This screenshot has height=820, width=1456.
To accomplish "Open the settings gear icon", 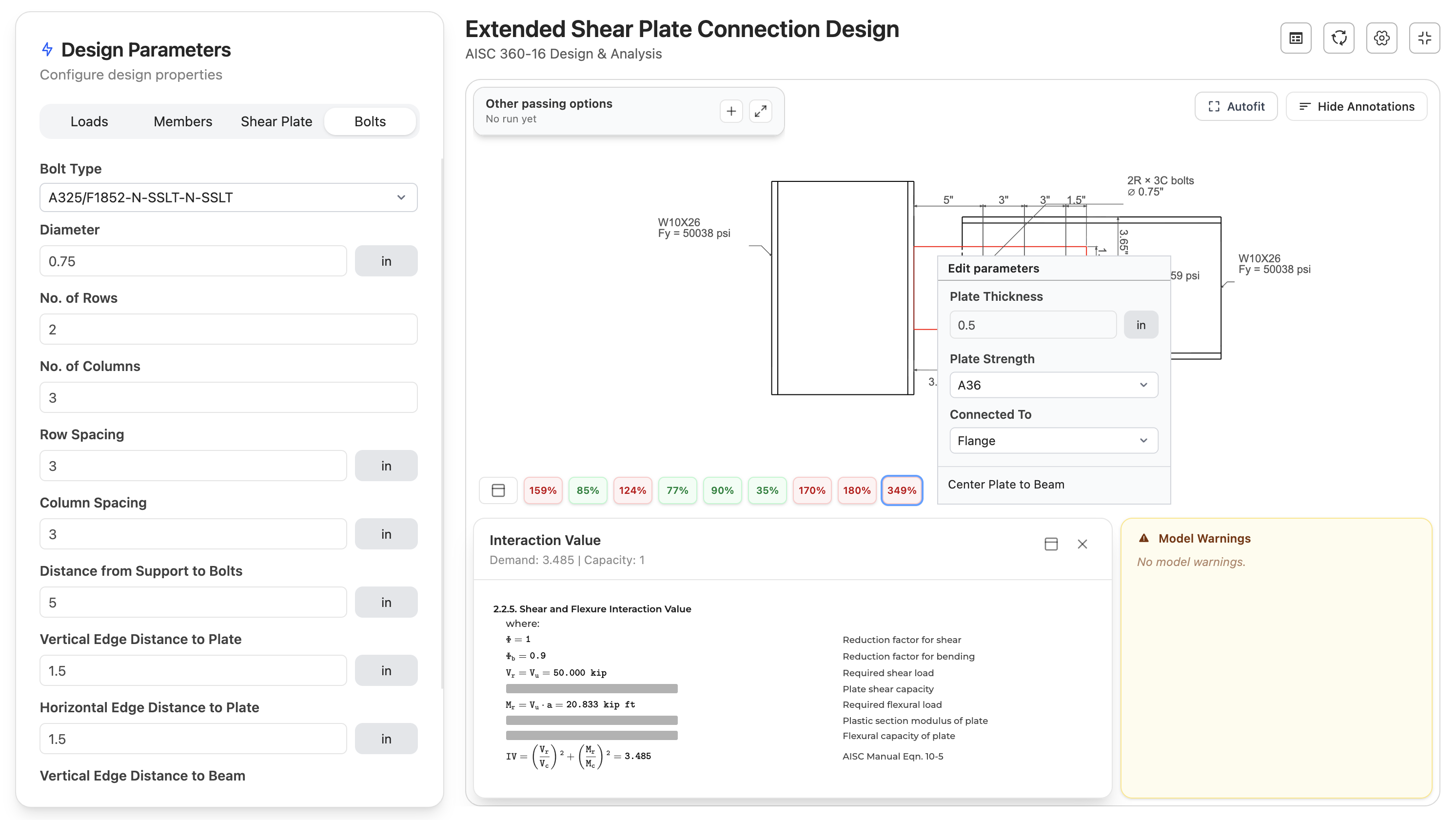I will pos(1381,39).
